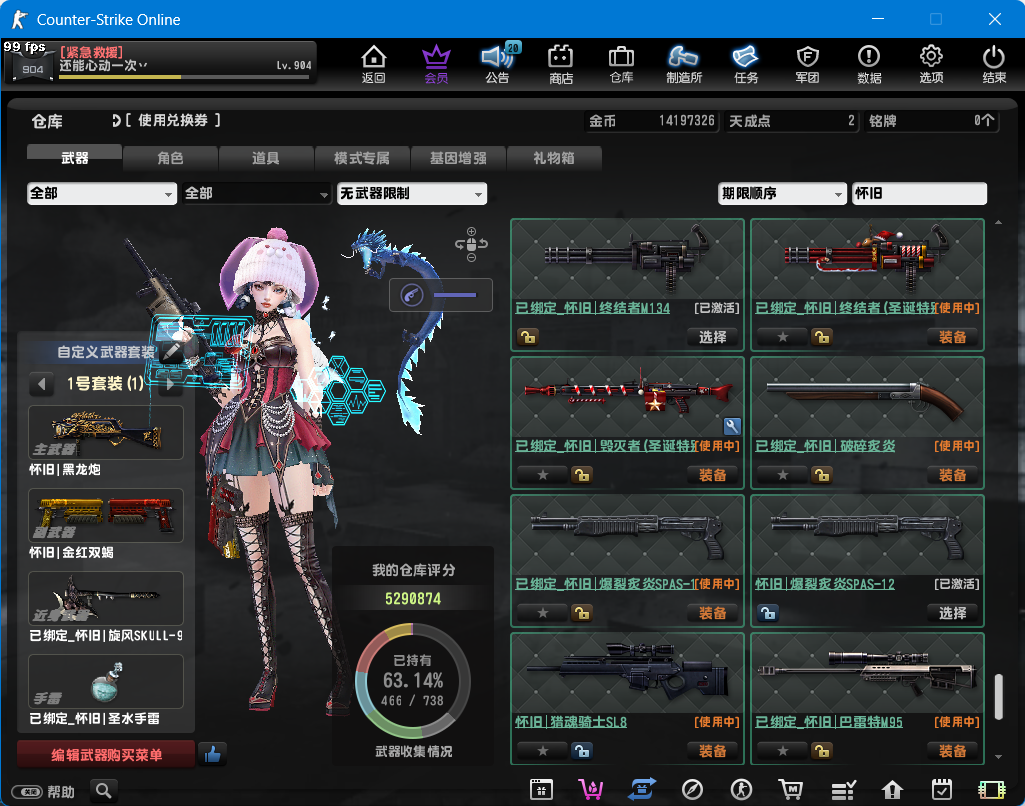The width and height of the screenshot is (1025, 806).
Task: Click the compass icon in bottom bar
Action: coord(692,790)
